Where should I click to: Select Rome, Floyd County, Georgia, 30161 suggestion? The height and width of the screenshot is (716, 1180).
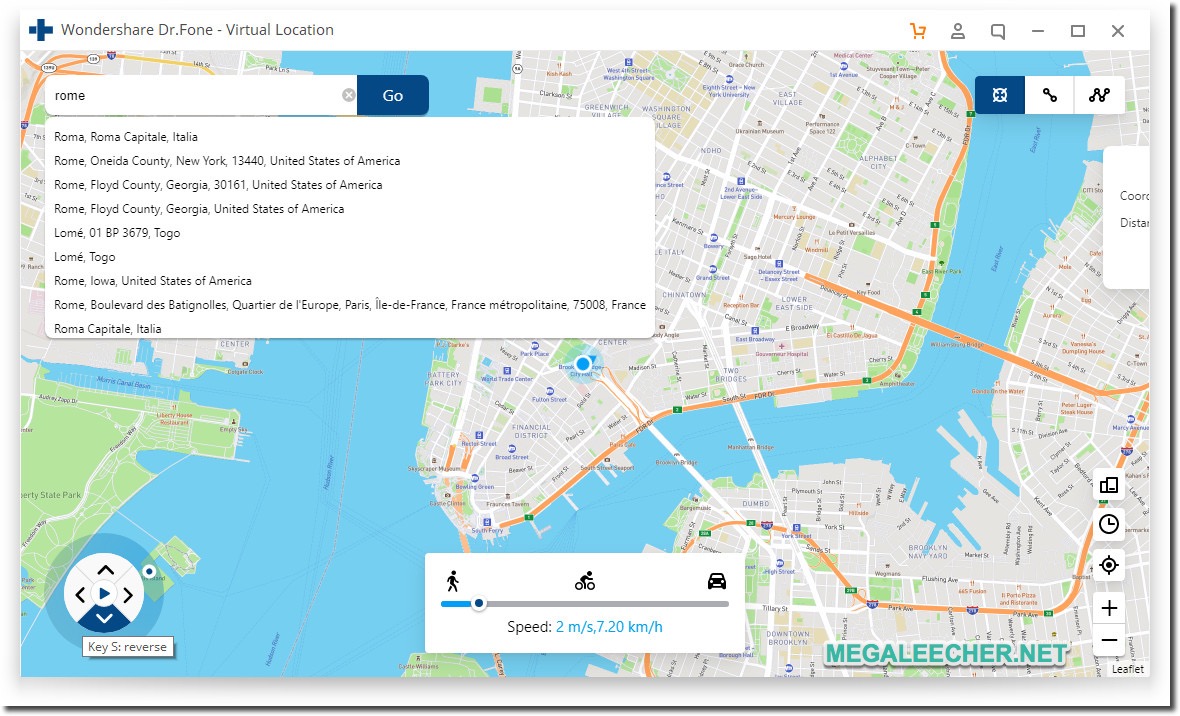350,185
